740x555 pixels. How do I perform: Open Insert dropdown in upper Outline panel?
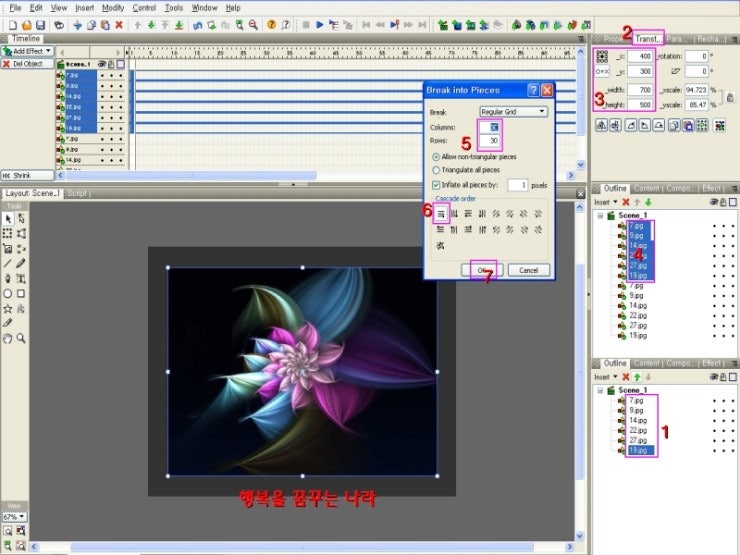tap(605, 202)
